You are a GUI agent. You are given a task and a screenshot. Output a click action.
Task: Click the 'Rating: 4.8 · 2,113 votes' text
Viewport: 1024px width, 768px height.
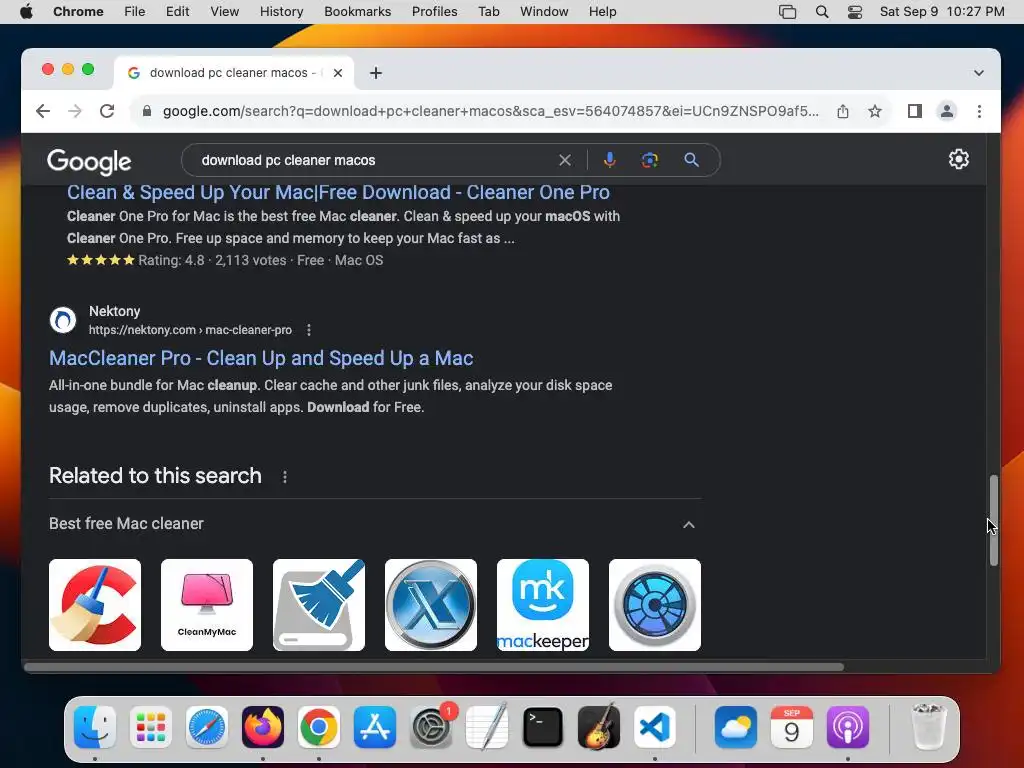(212, 261)
